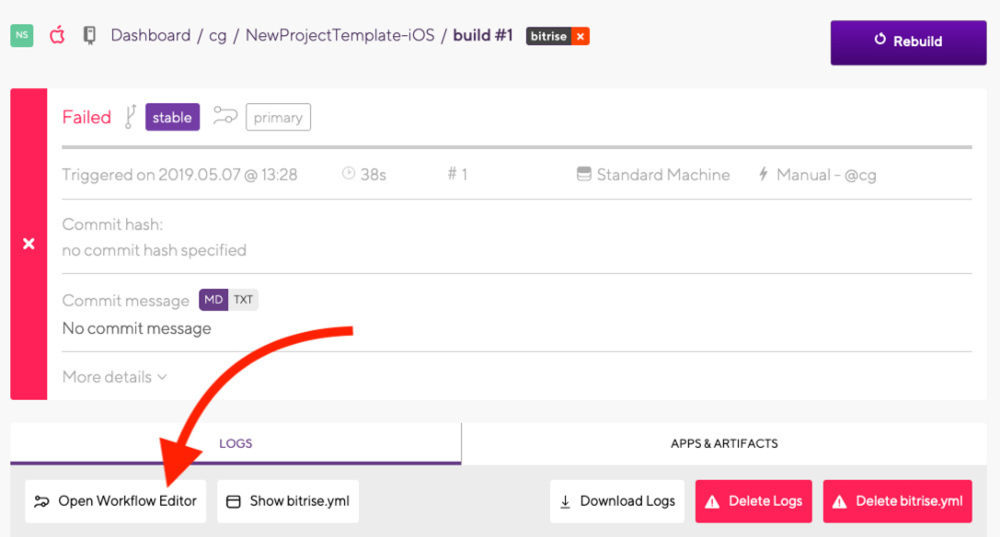
Task: Click the Delete Logs button
Action: tap(754, 501)
